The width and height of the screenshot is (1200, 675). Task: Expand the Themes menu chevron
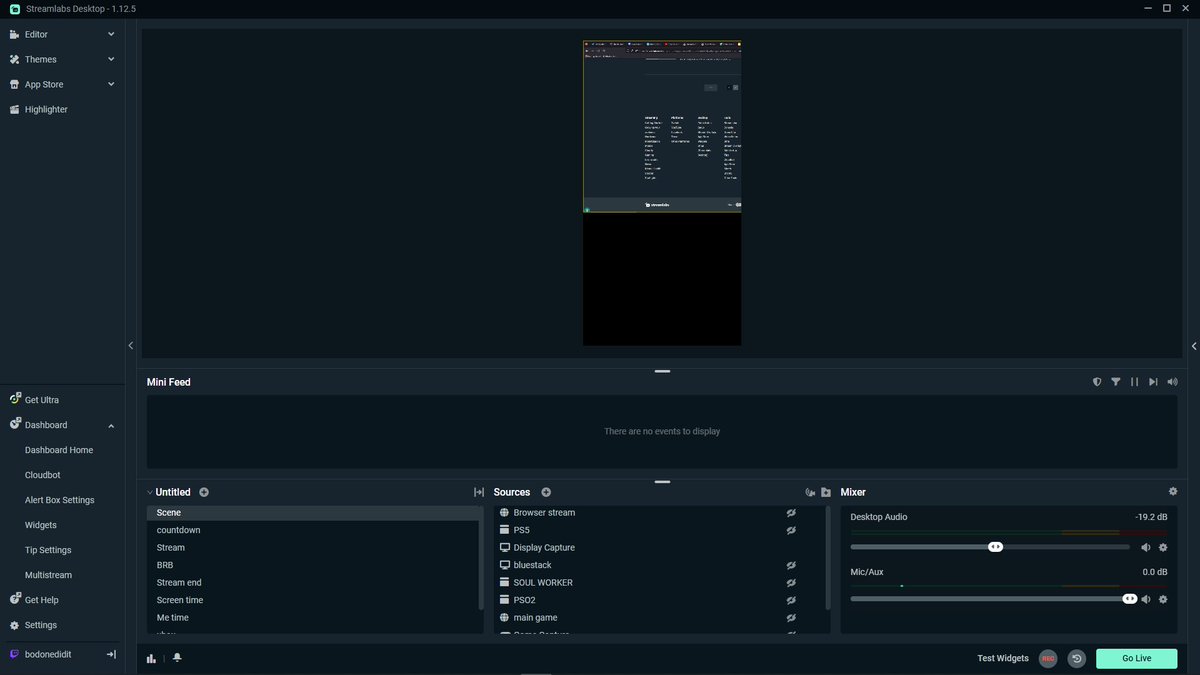point(111,59)
